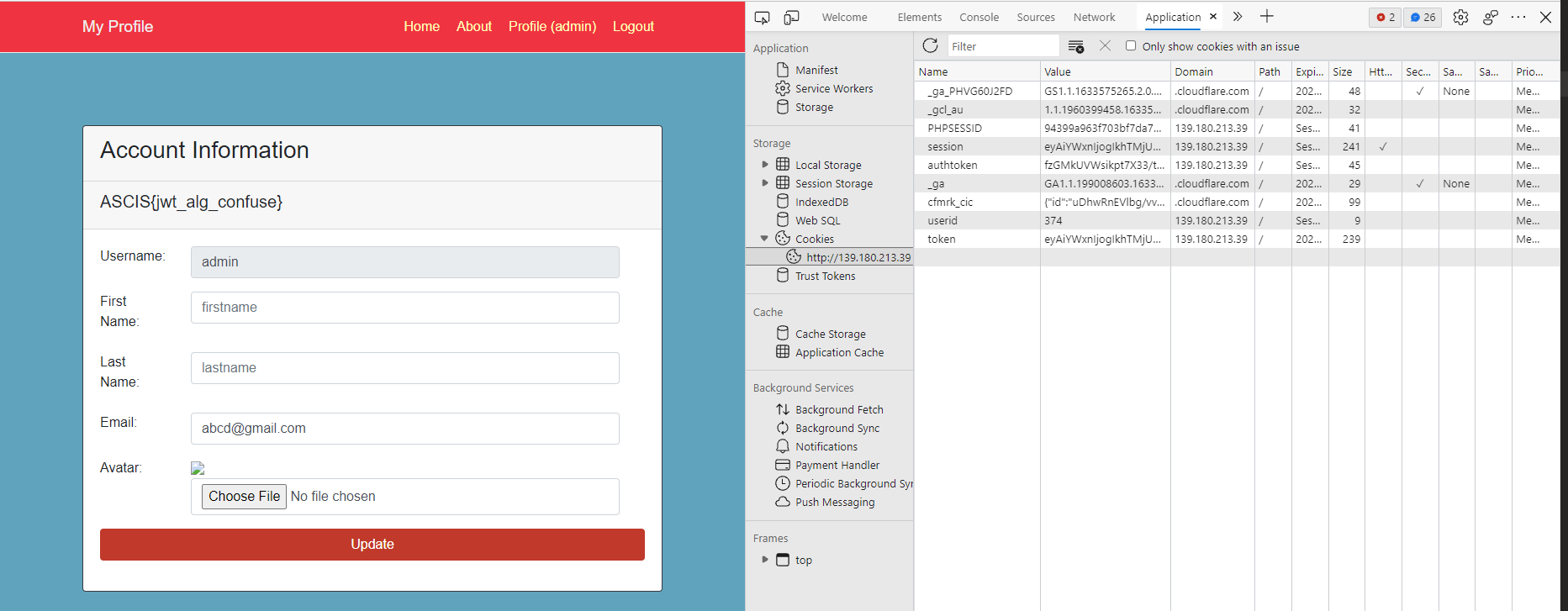The height and width of the screenshot is (611, 1568).
Task: Select the authtoken cookie row
Action: coord(1237,165)
